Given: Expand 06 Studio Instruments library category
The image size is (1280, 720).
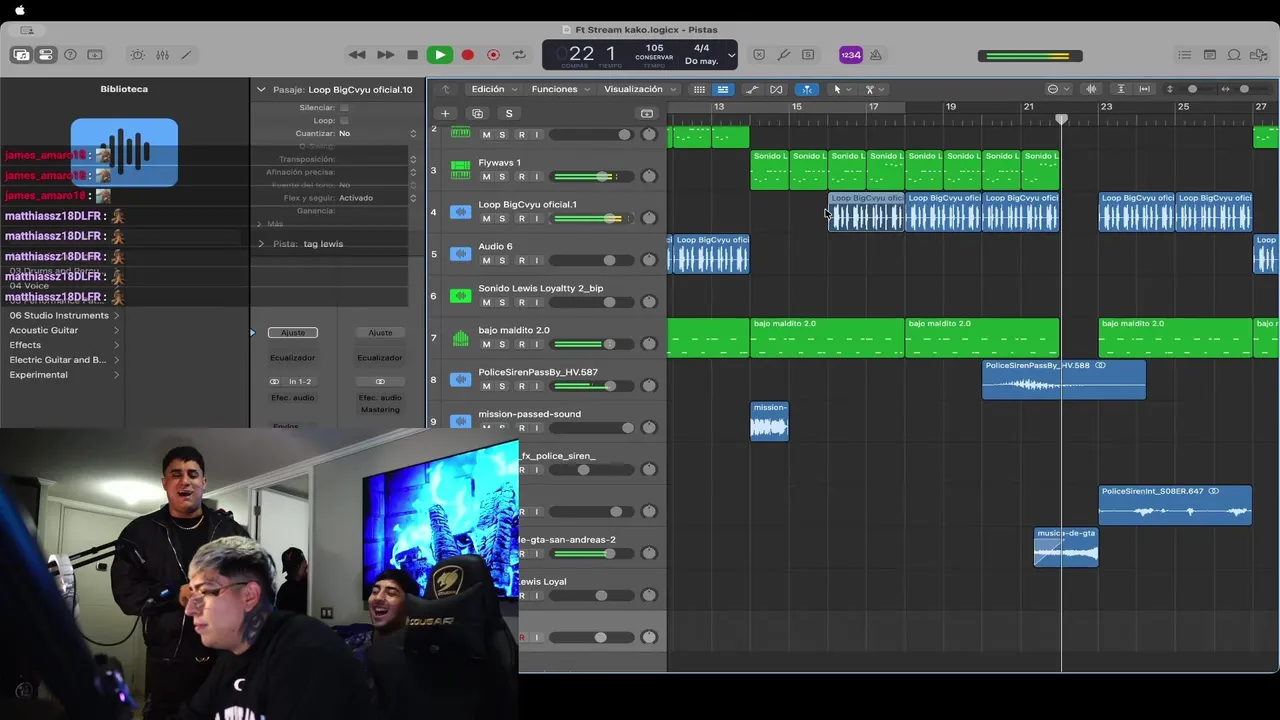Looking at the screenshot, I should [64, 315].
